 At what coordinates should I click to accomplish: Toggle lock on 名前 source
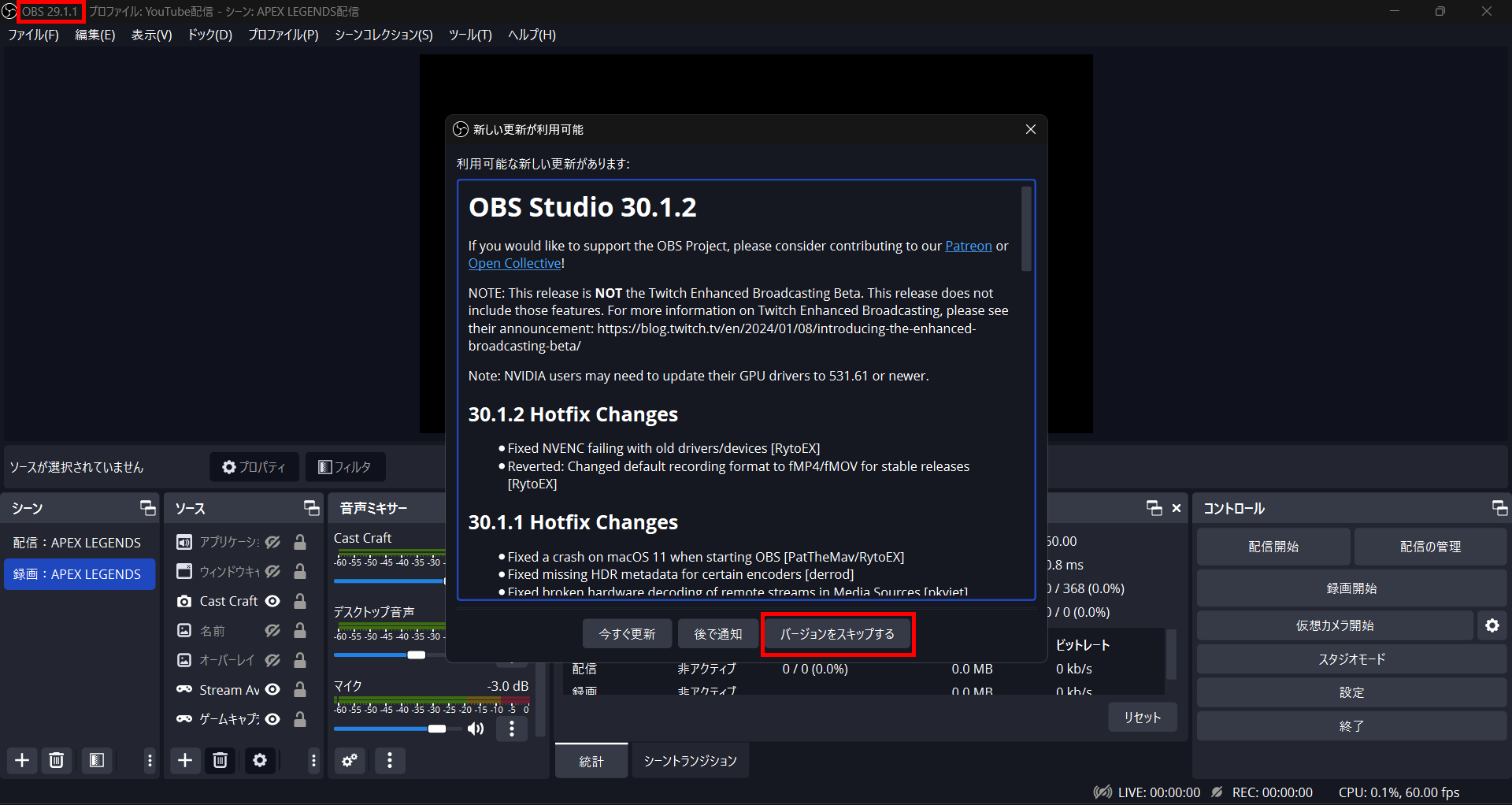[300, 630]
